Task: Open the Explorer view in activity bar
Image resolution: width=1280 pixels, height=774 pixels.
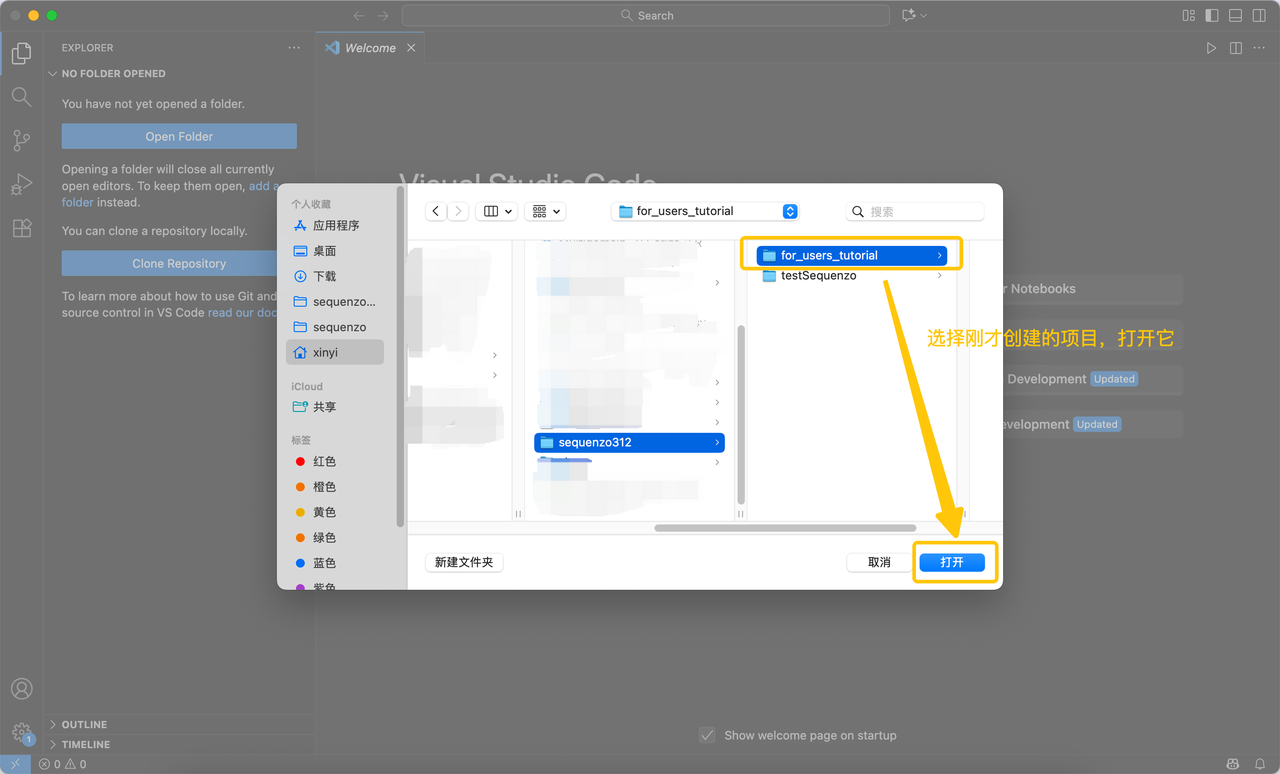Action: pos(21,54)
